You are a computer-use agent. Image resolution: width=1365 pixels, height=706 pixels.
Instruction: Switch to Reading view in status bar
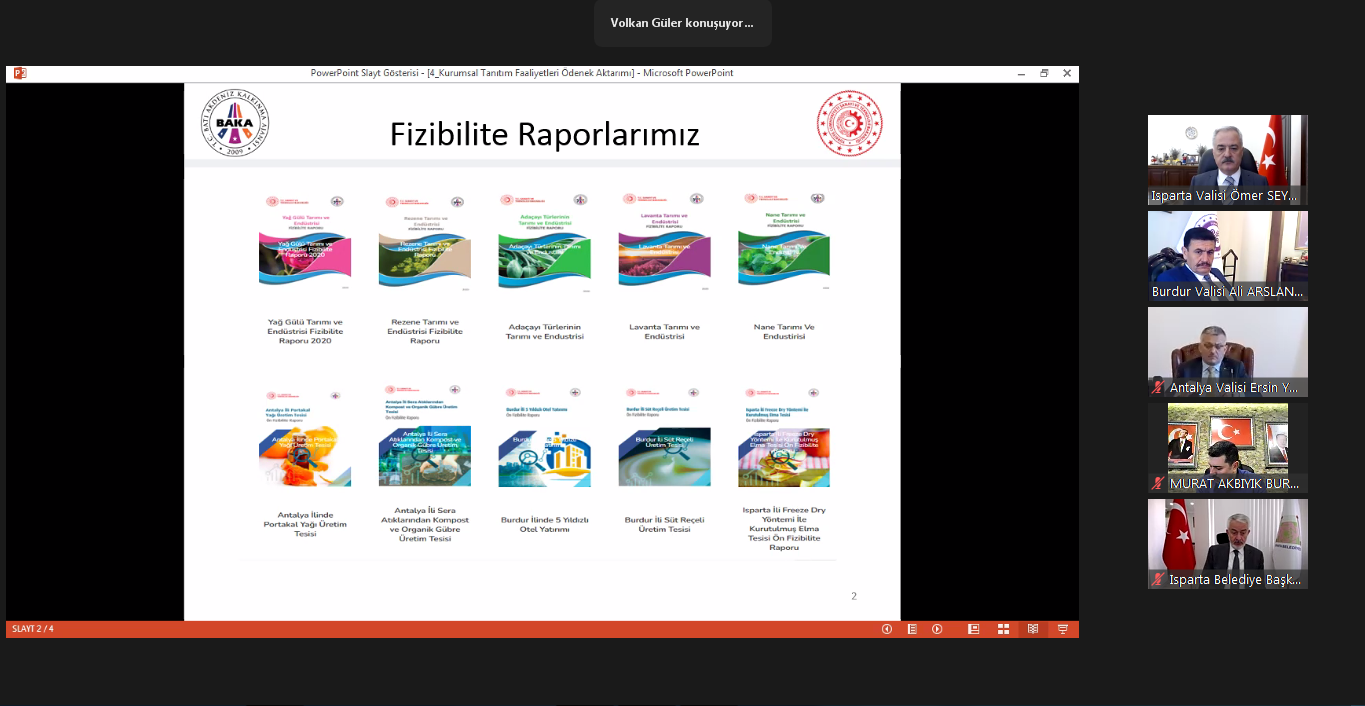coord(1033,629)
